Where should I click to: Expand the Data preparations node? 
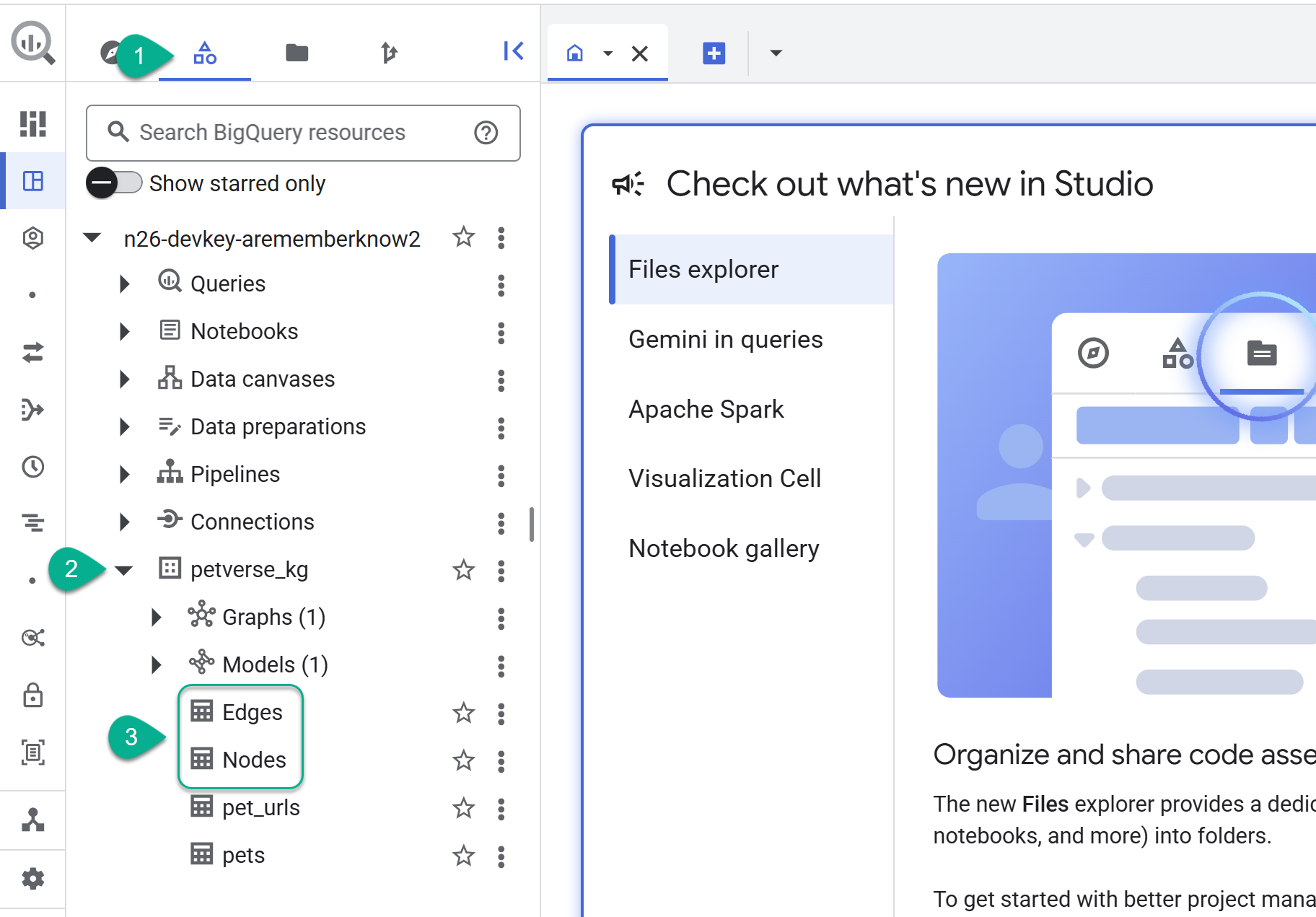[124, 427]
